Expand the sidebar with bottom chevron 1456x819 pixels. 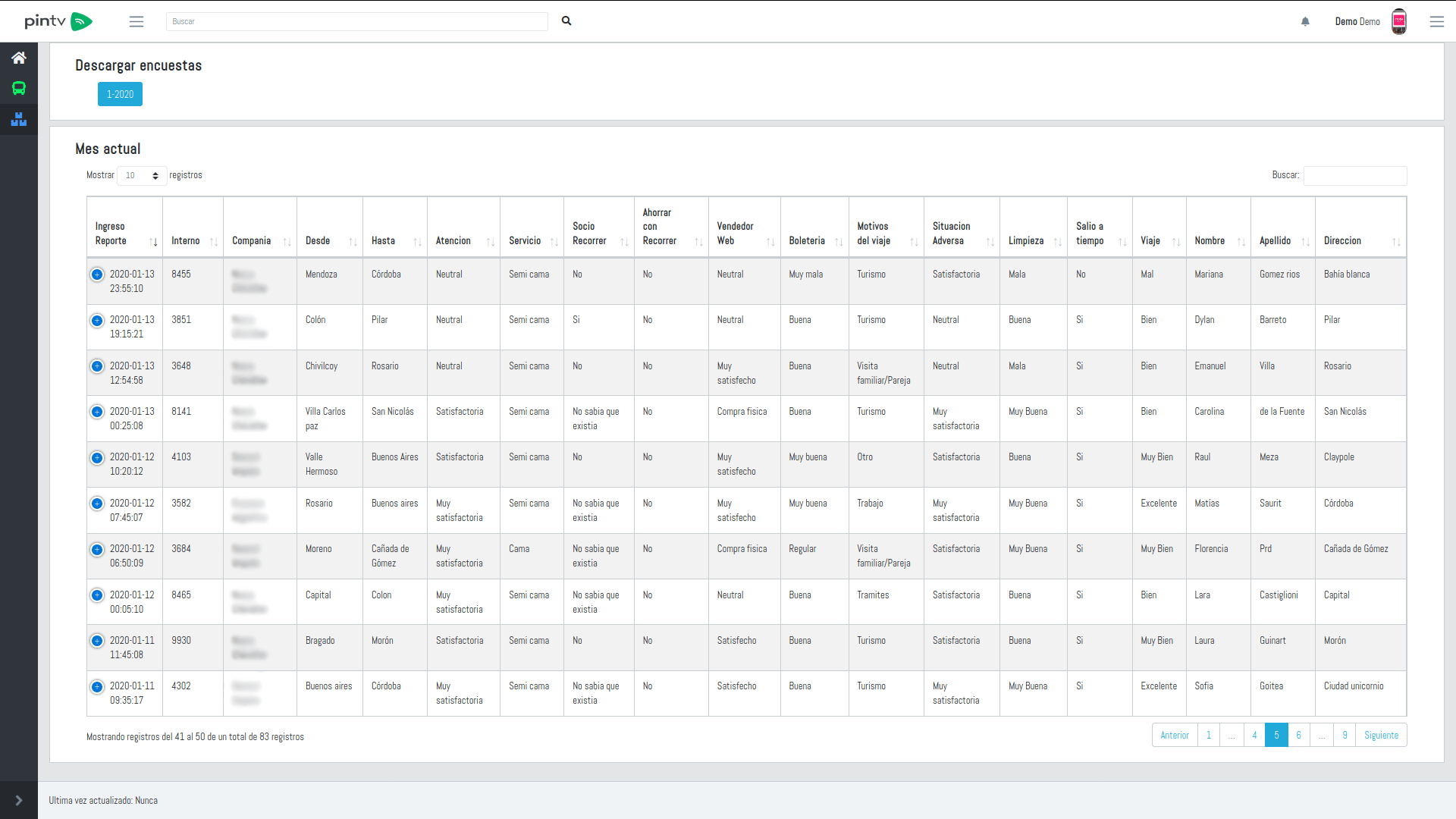pos(19,800)
